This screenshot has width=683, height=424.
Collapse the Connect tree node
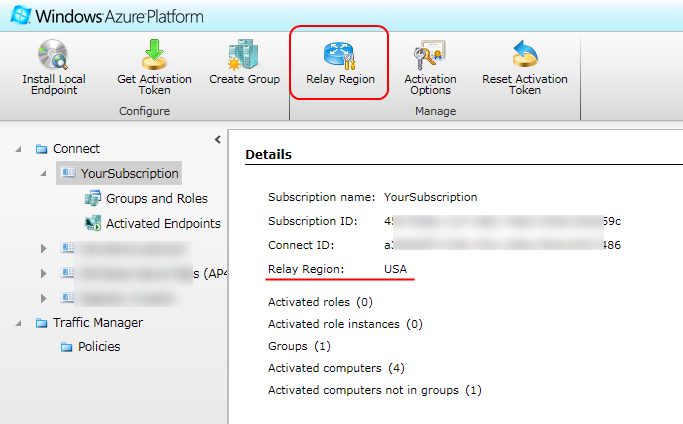coord(19,149)
